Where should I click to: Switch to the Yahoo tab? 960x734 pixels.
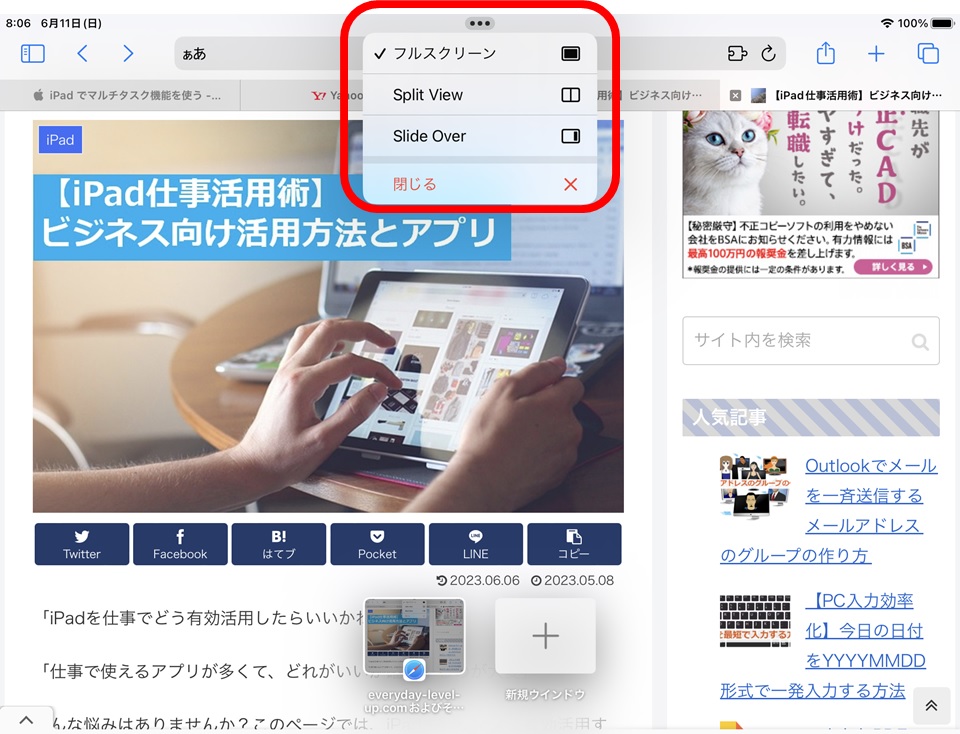coord(337,95)
